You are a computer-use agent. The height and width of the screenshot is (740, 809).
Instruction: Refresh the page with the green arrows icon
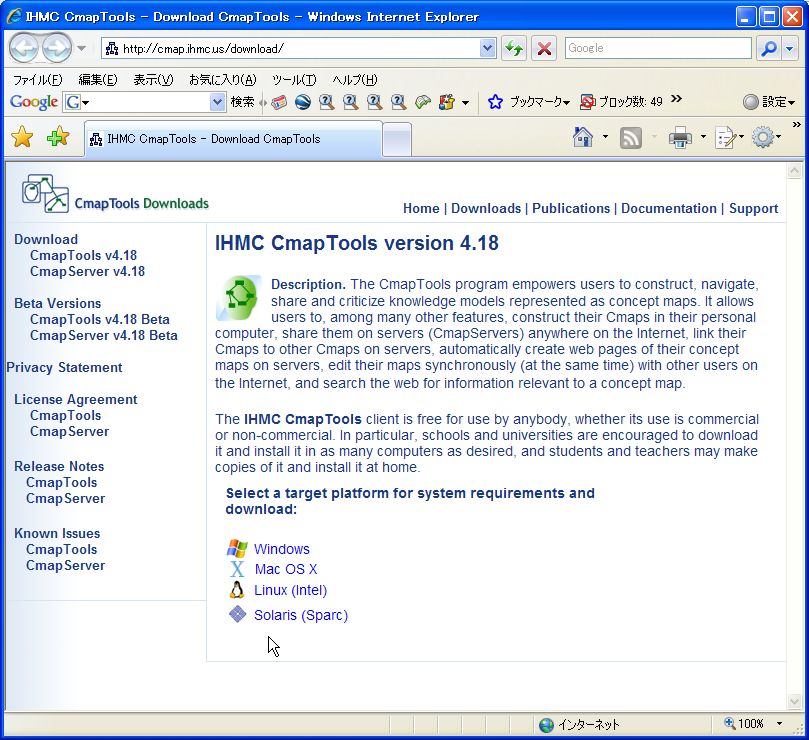point(514,49)
